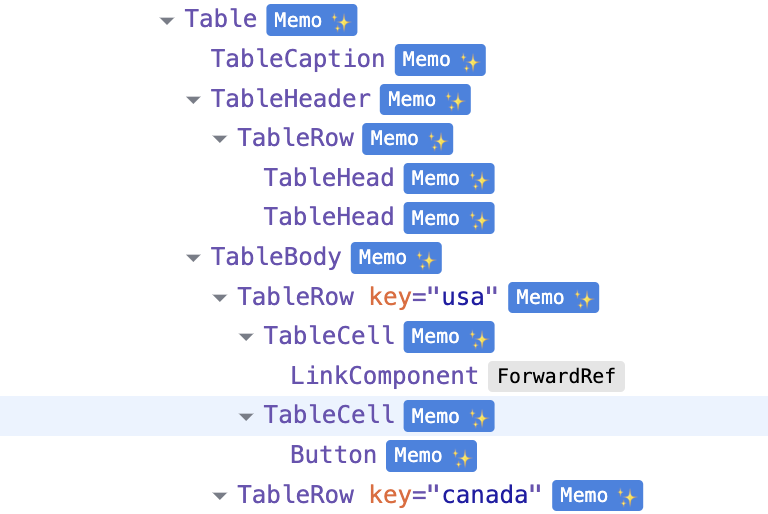Viewport: 768px width, 514px height.
Task: Click the Memo badge beside TableHeader
Action: point(425,99)
